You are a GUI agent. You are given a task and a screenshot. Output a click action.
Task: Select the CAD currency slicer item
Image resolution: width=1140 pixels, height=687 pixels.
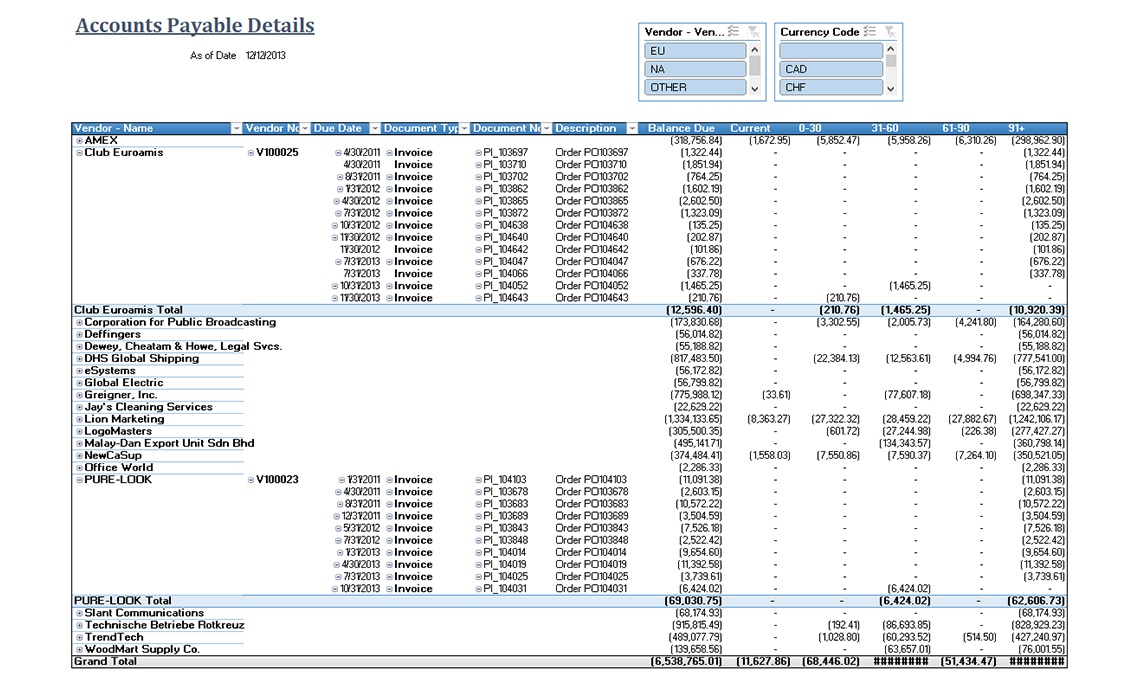[831, 69]
